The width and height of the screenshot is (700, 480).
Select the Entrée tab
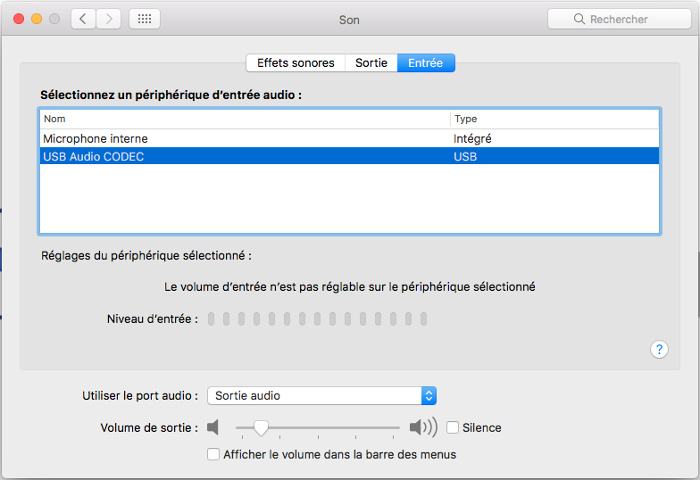point(426,62)
